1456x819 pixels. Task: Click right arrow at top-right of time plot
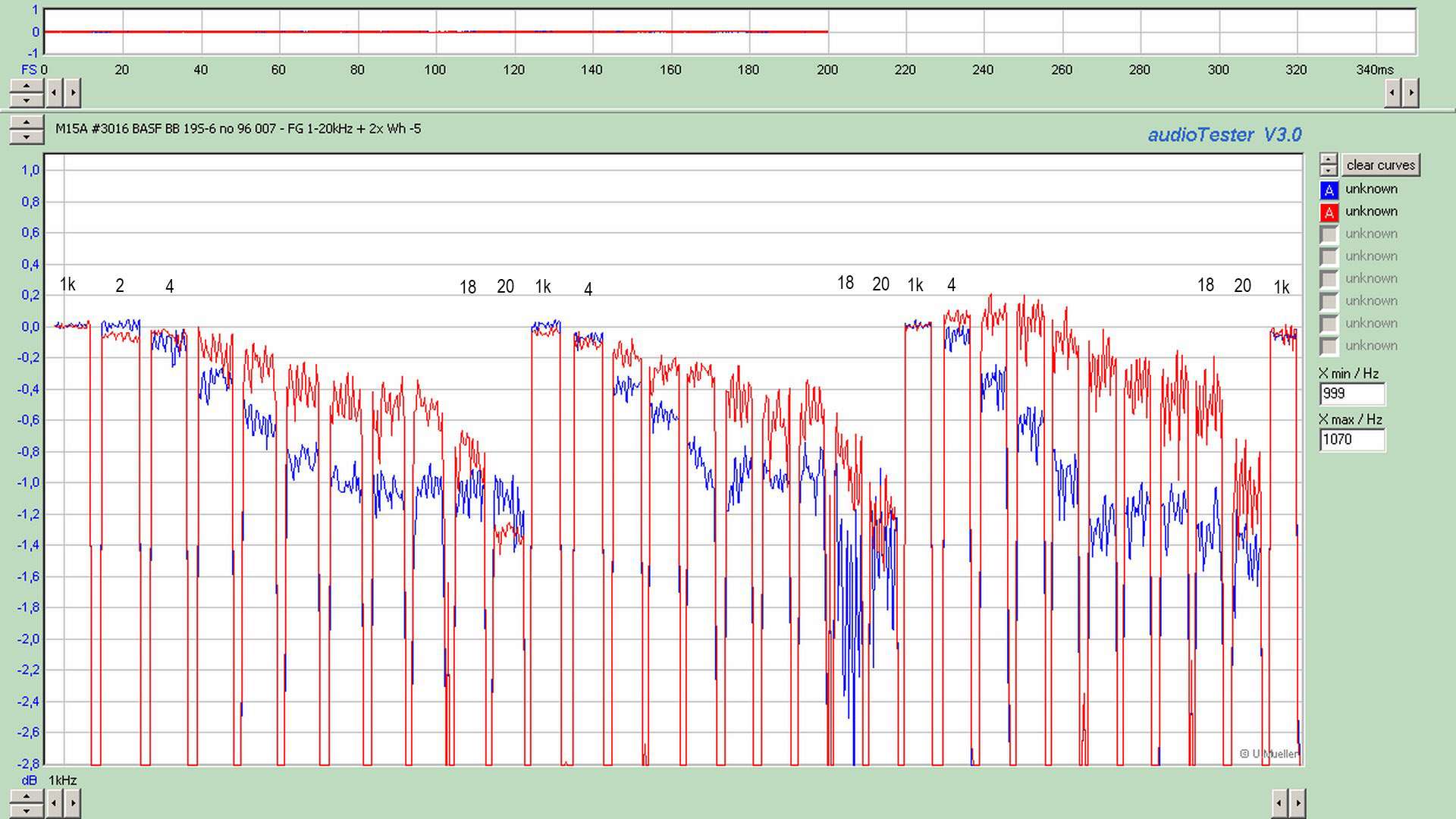click(x=1410, y=93)
